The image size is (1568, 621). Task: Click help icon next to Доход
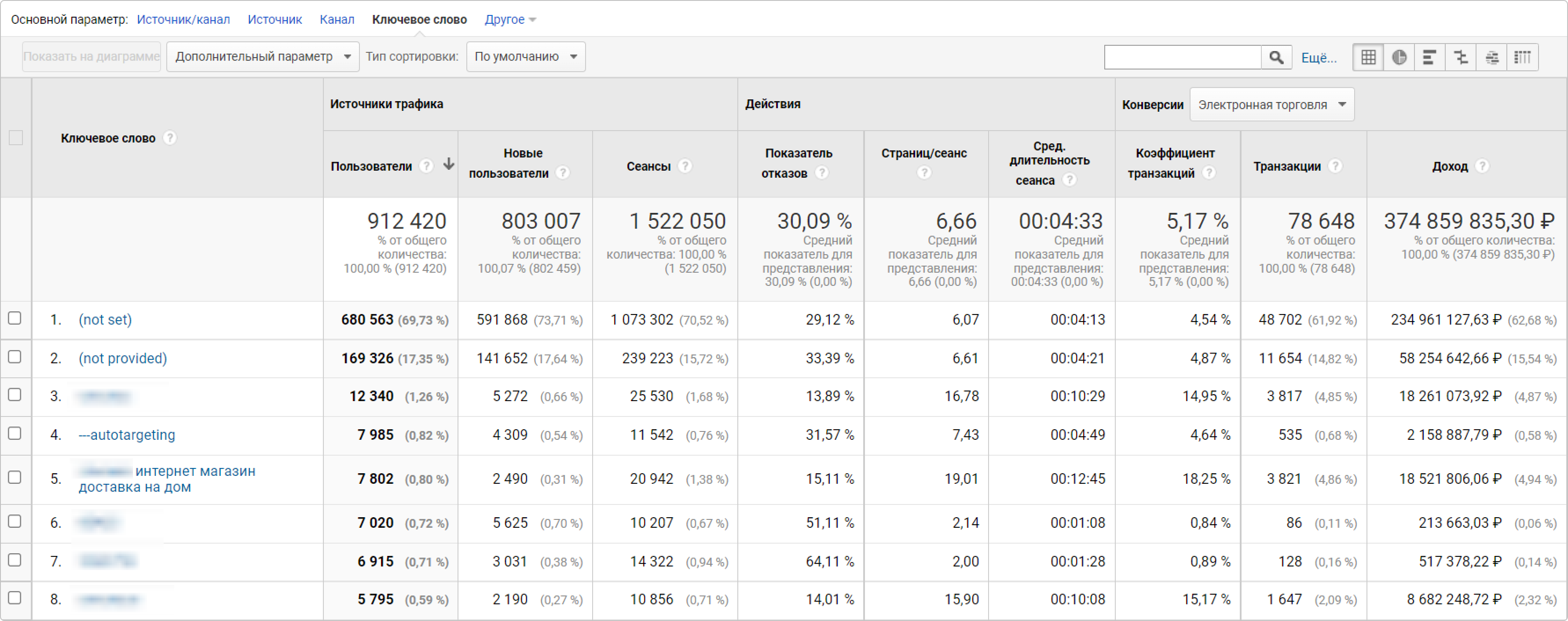1483,165
